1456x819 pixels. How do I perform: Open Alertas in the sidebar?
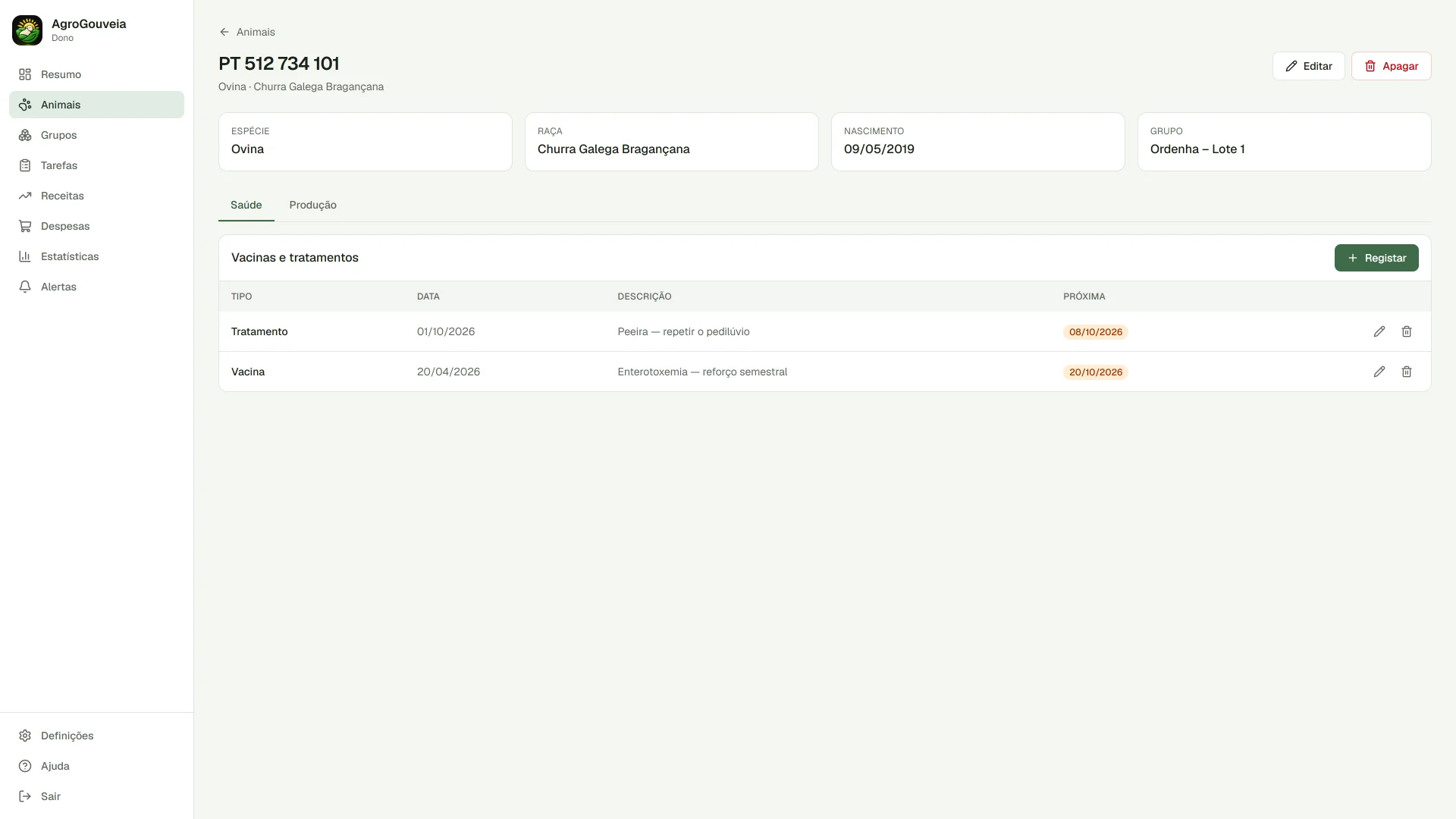tap(96, 287)
